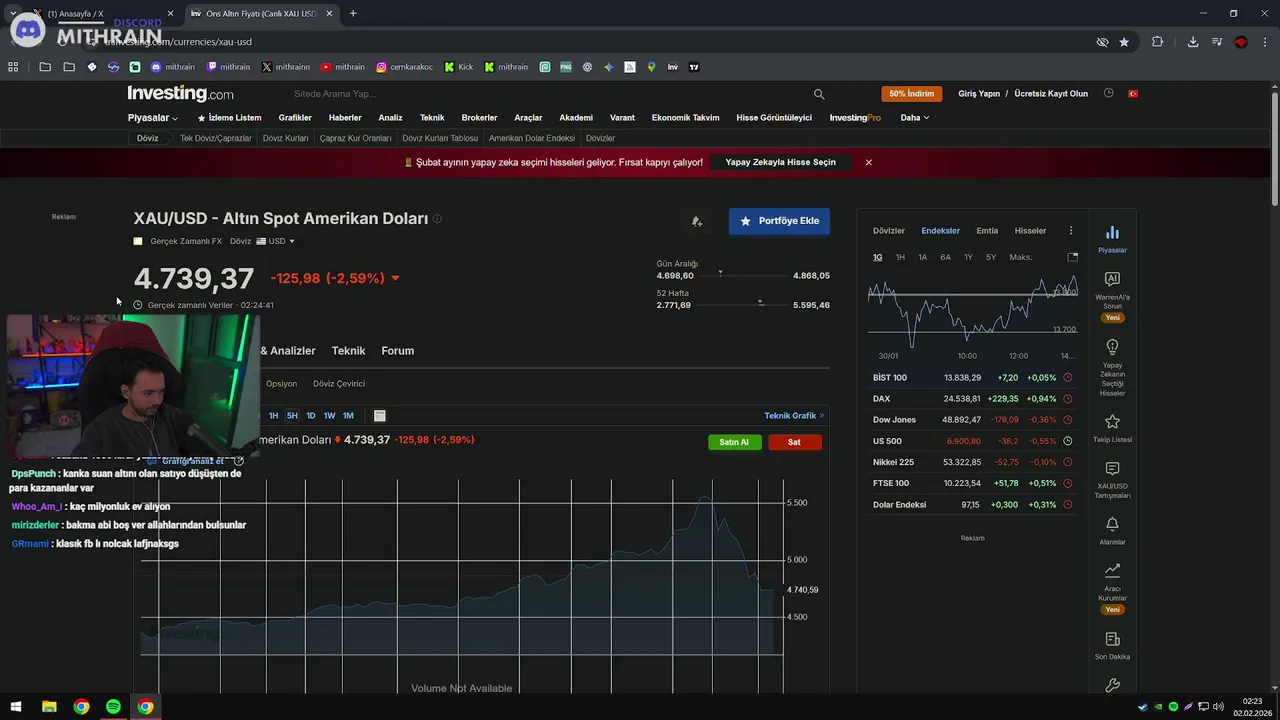Open the browser downloads icon
The height and width of the screenshot is (720, 1280).
(1193, 42)
